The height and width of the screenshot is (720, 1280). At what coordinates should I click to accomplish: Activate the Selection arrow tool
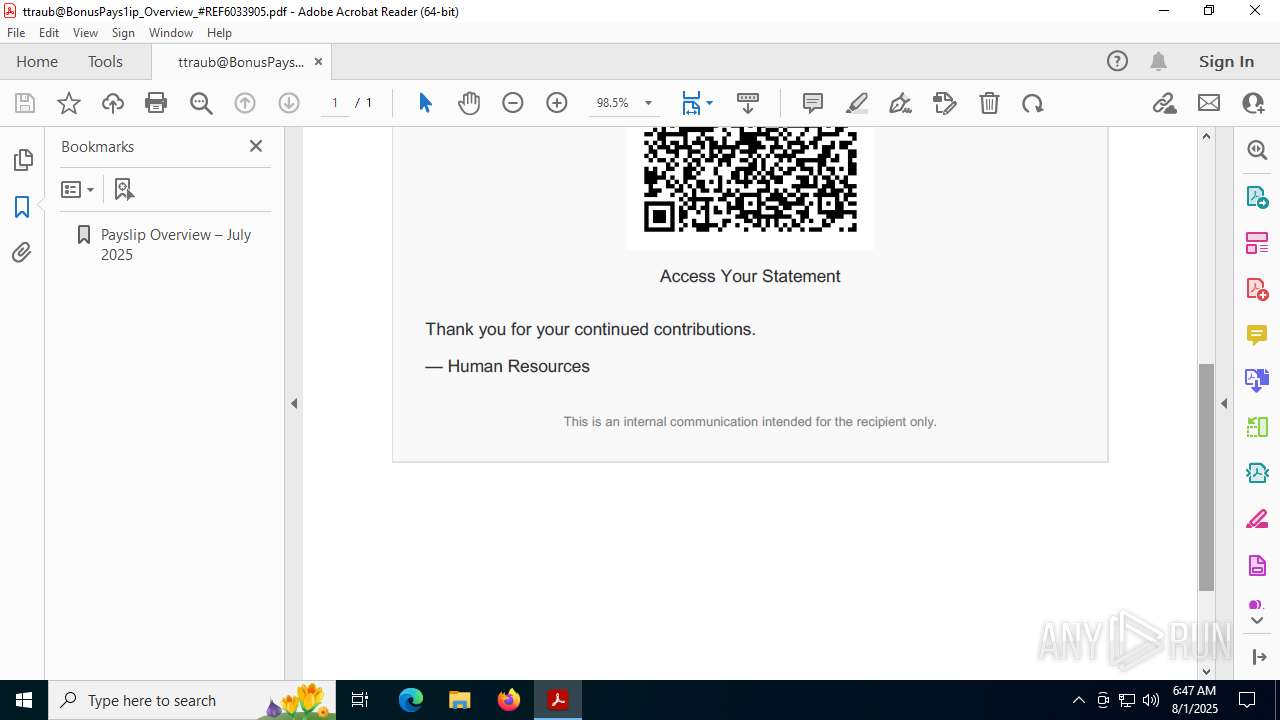pyautogui.click(x=425, y=103)
